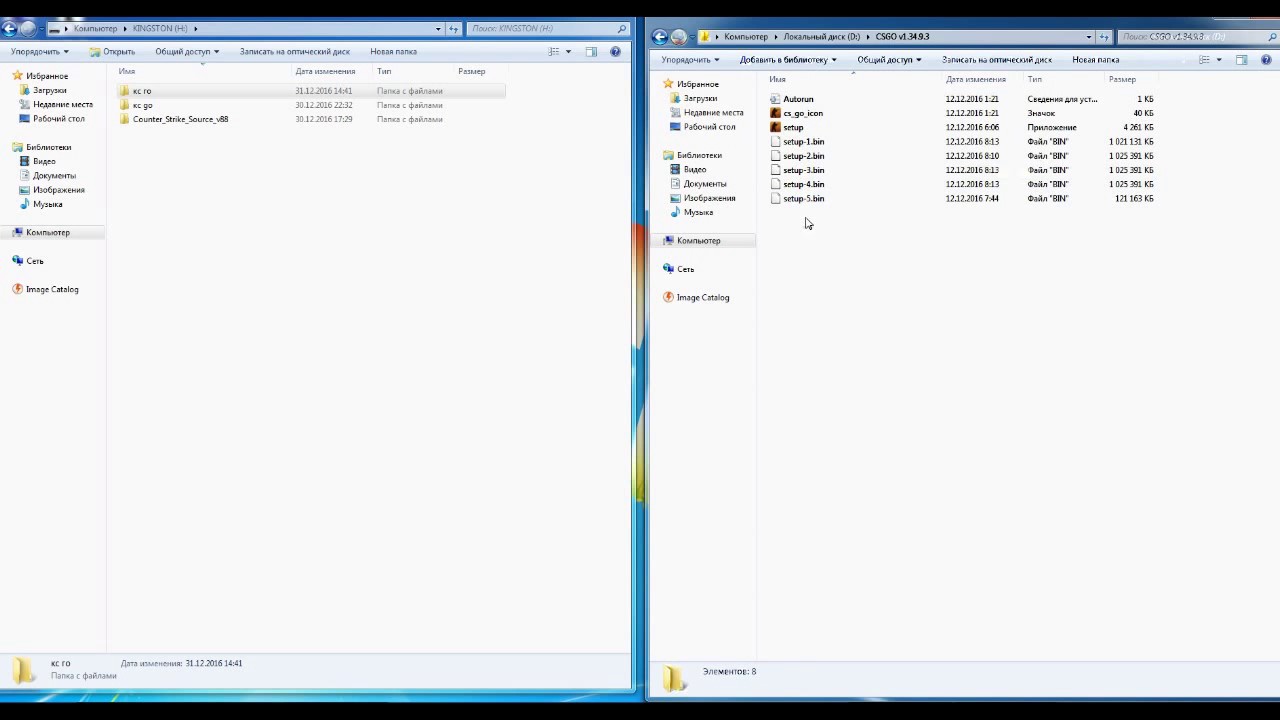Click Новая папка in the KINGSTON window
The height and width of the screenshot is (720, 1280).
[394, 52]
